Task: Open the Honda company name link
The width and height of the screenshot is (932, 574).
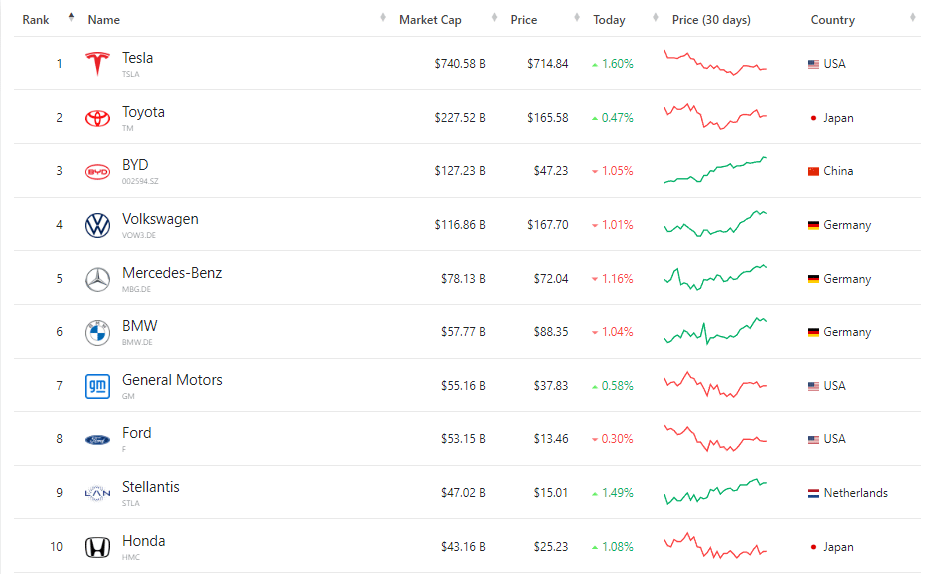Action: click(x=143, y=541)
